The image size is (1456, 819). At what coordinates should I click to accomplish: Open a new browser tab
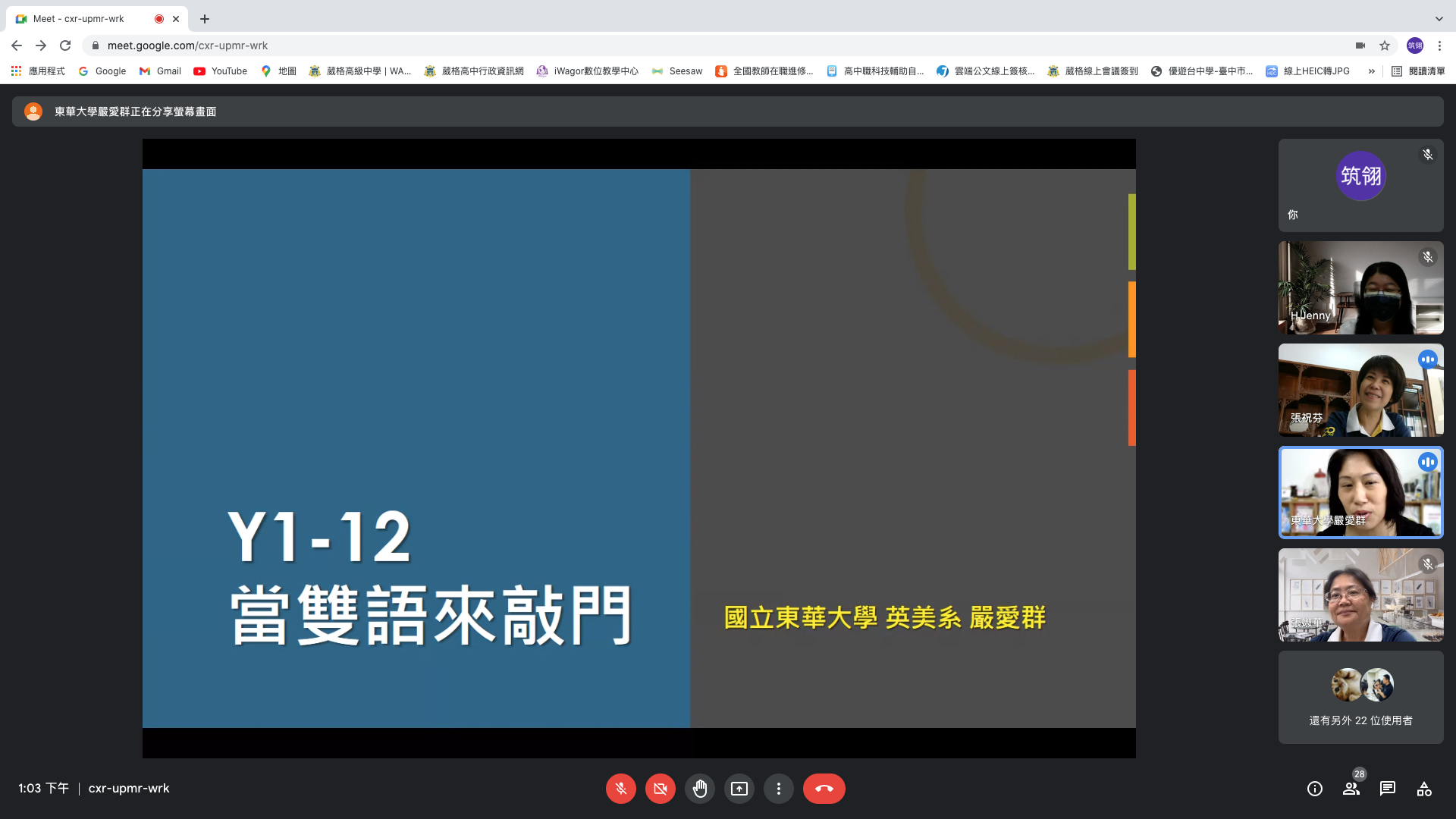[x=205, y=19]
